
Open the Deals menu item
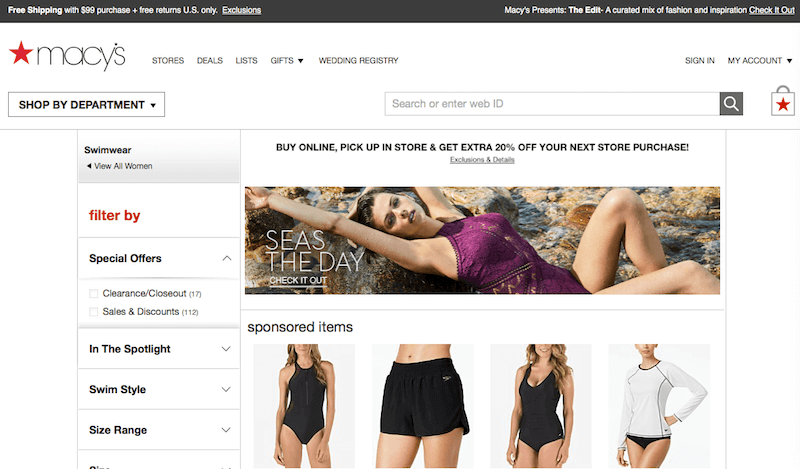coord(210,61)
